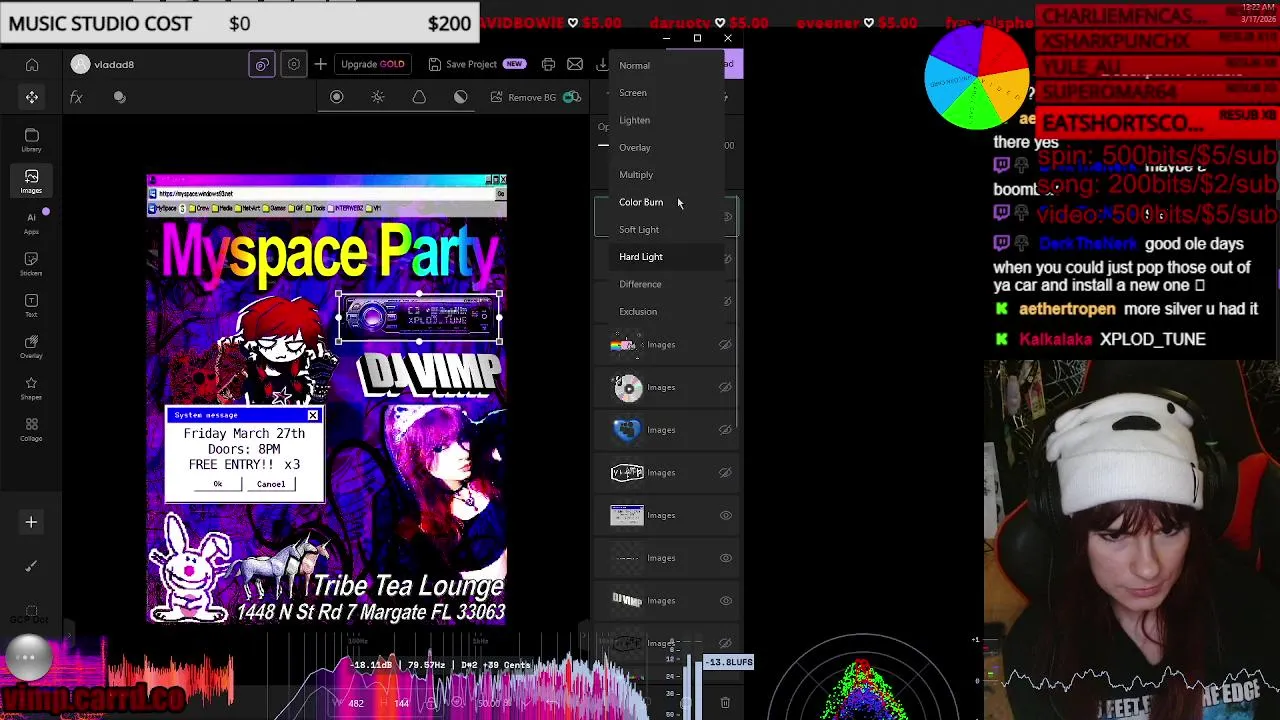Viewport: 1280px width, 720px height.
Task: Open the Collage panel
Action: (32, 429)
